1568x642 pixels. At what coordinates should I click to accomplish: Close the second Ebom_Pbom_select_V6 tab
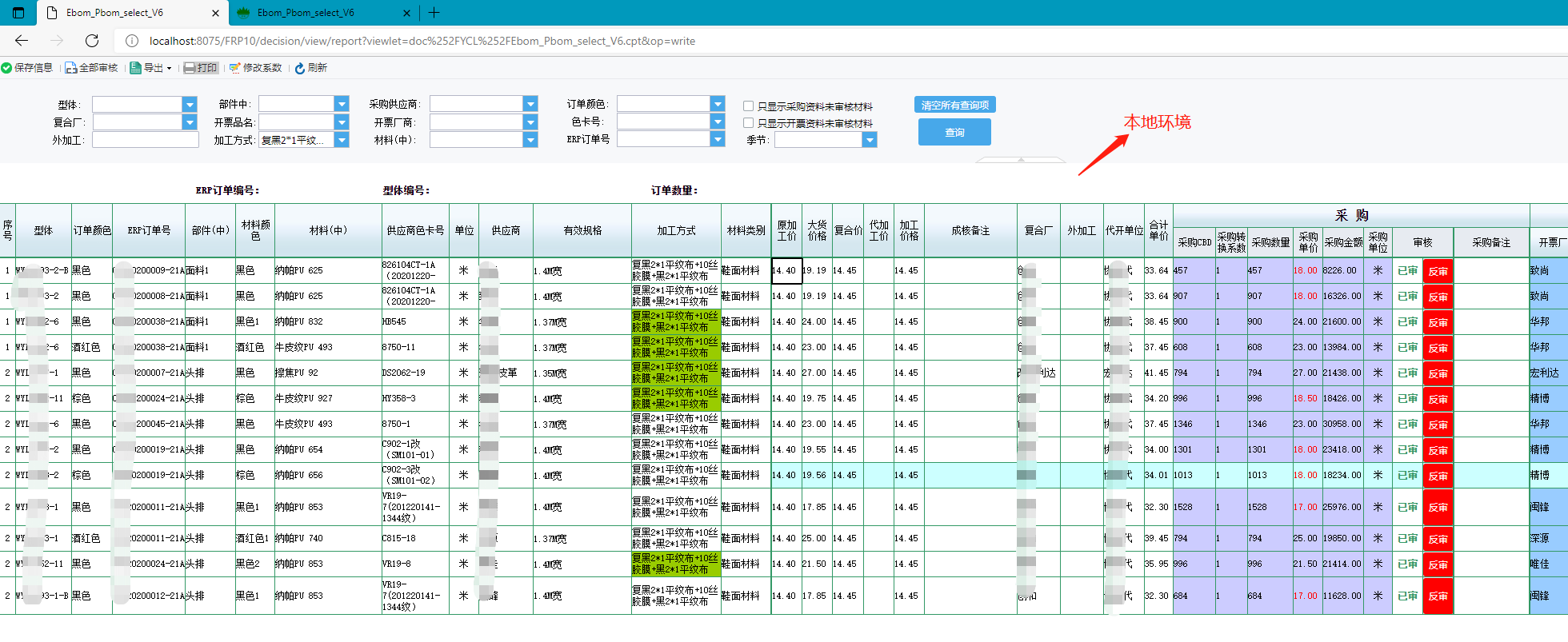(x=406, y=13)
